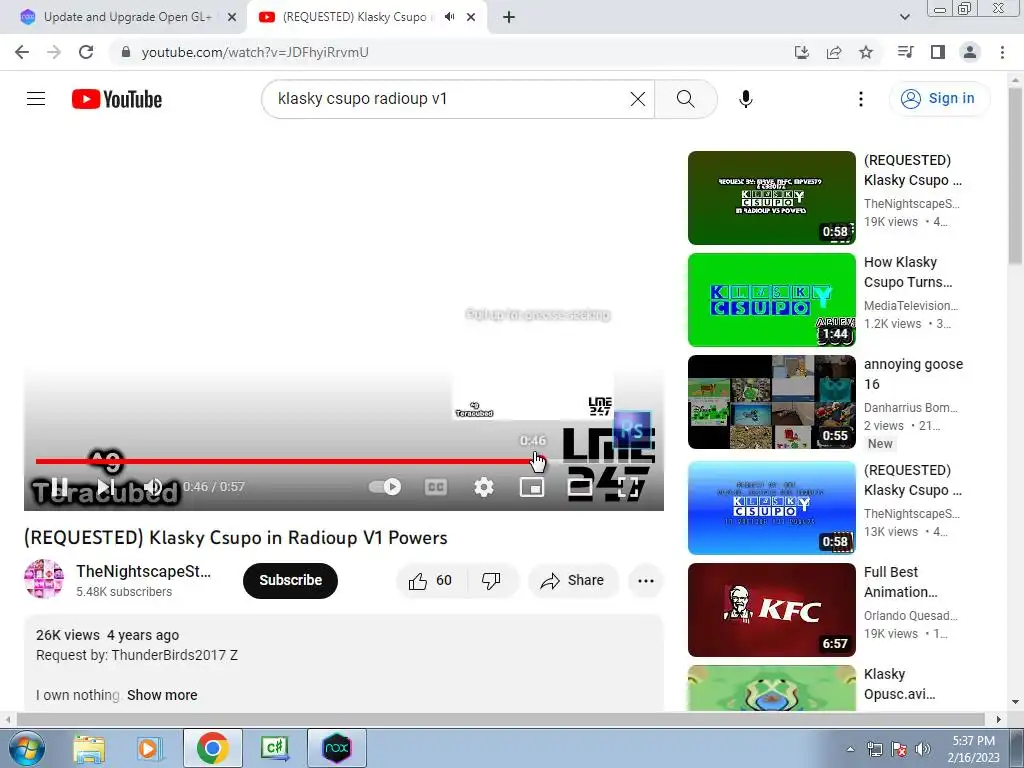Subscribe to the channel
Image resolution: width=1024 pixels, height=768 pixels.
(291, 580)
